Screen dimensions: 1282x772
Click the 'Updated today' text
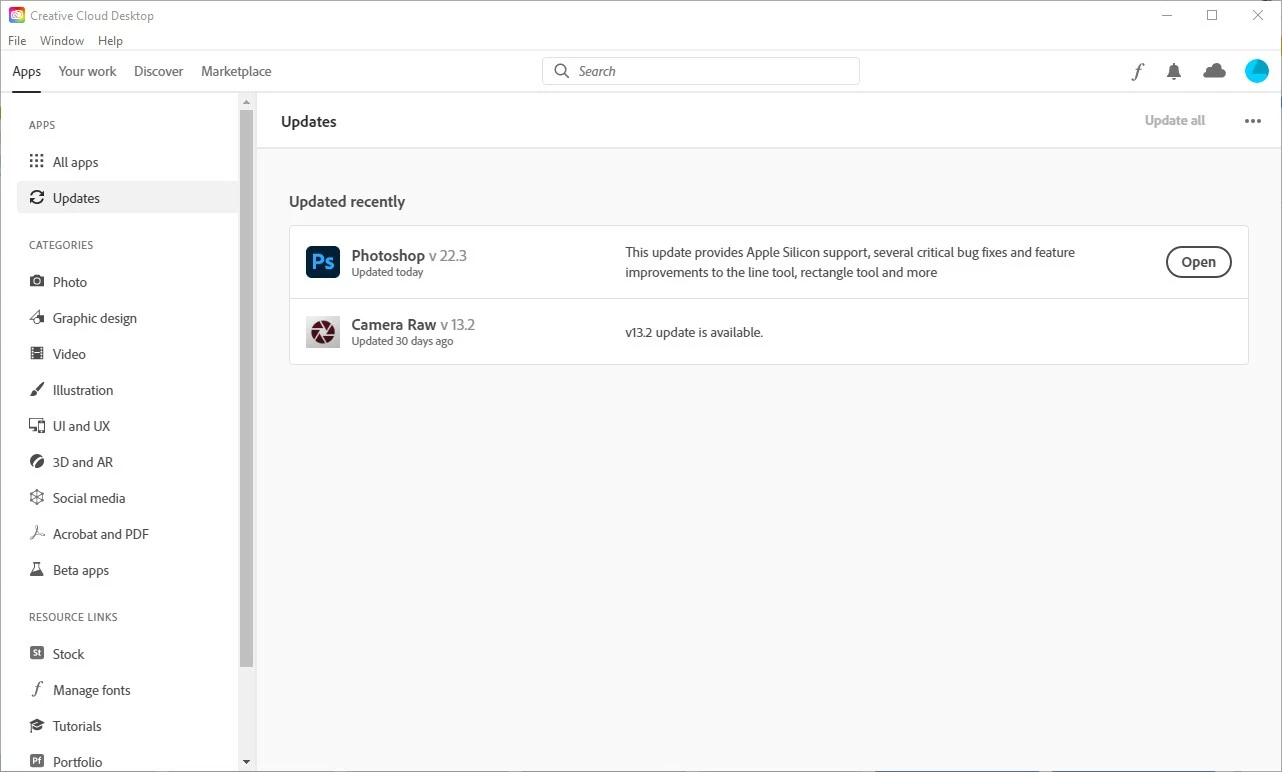(x=387, y=272)
